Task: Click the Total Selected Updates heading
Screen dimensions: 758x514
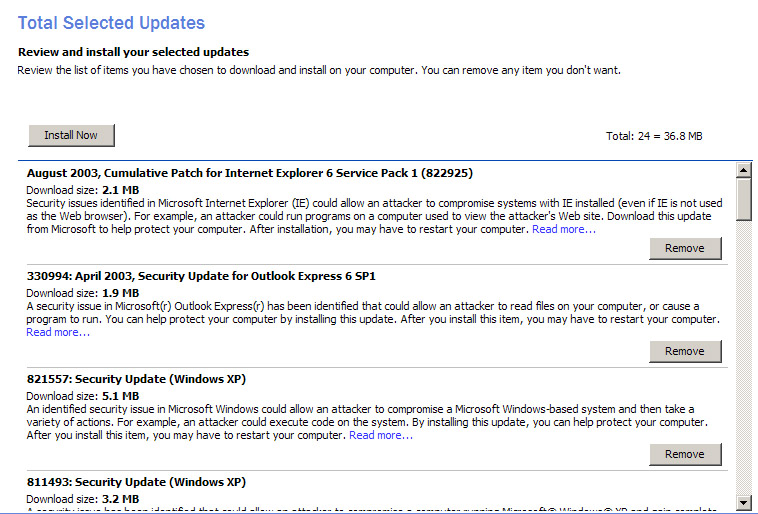Action: (111, 23)
